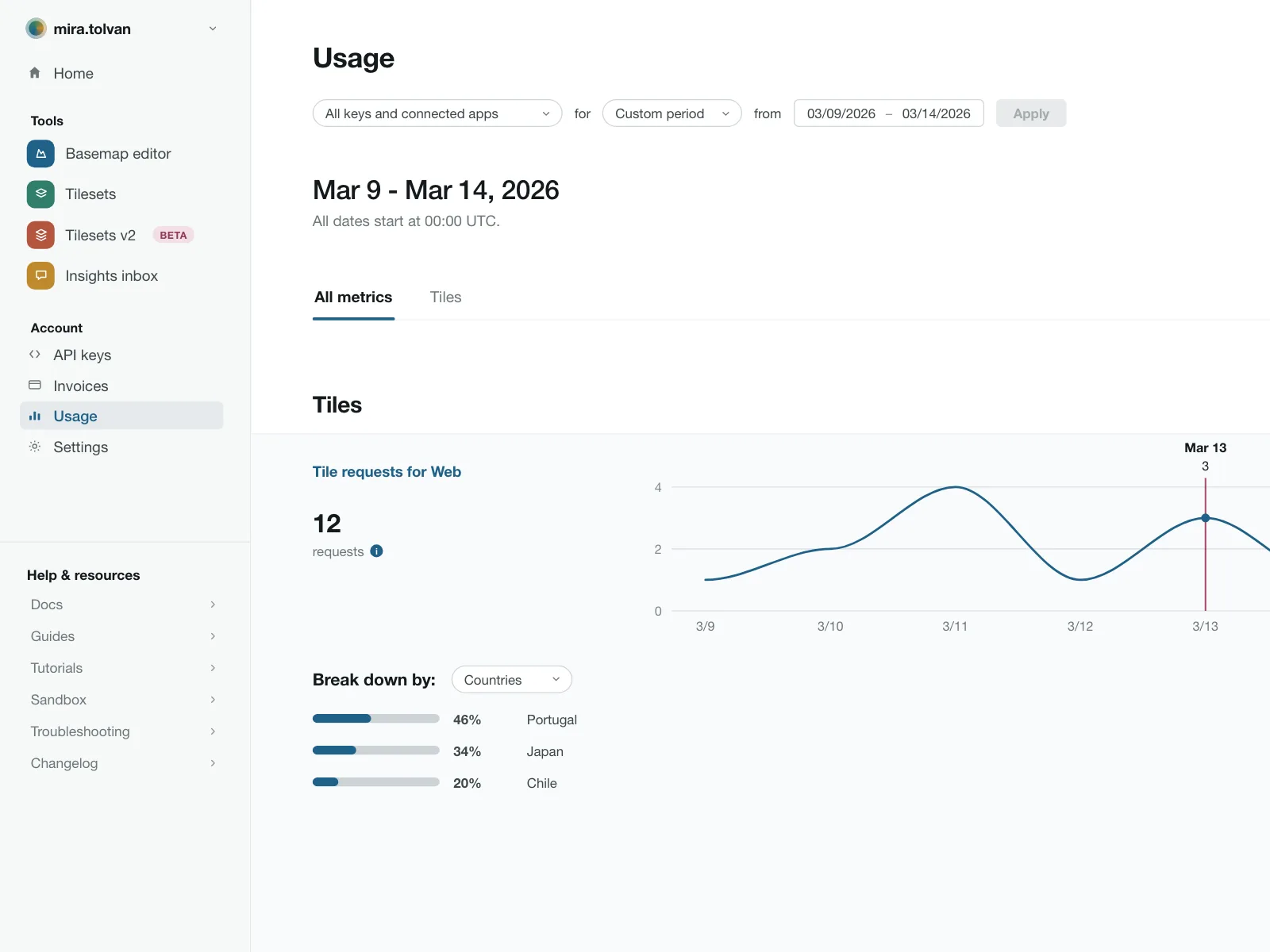Image resolution: width=1270 pixels, height=952 pixels.
Task: Click the API keys code icon
Action: pyautogui.click(x=35, y=355)
